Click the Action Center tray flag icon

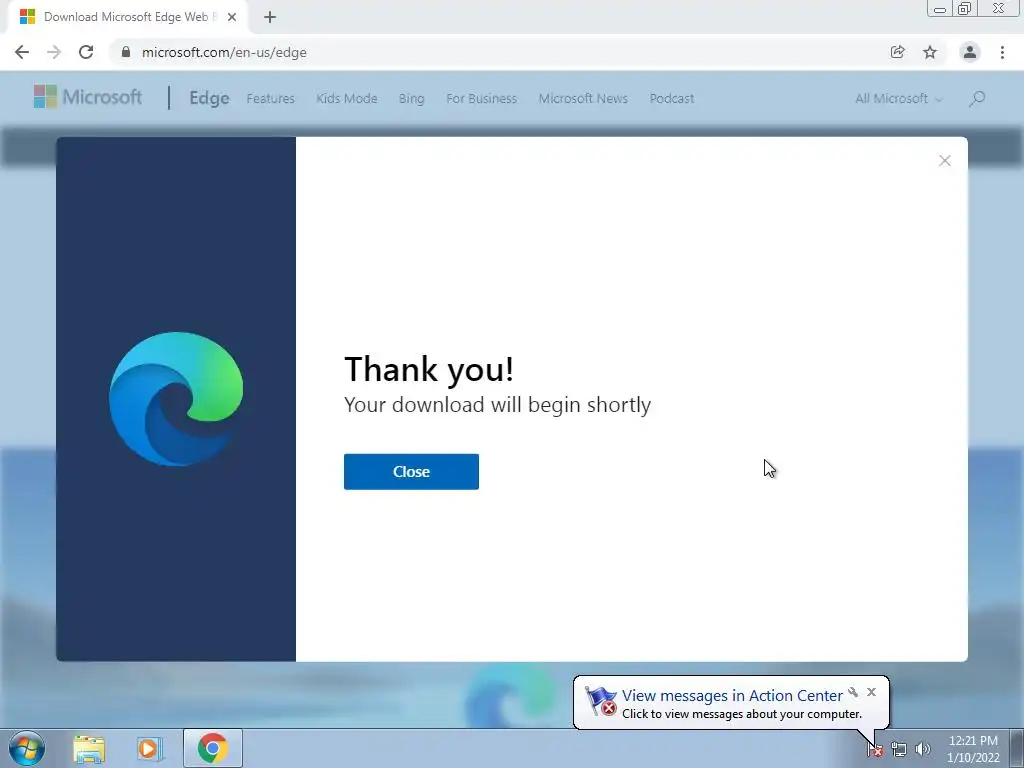(x=875, y=750)
